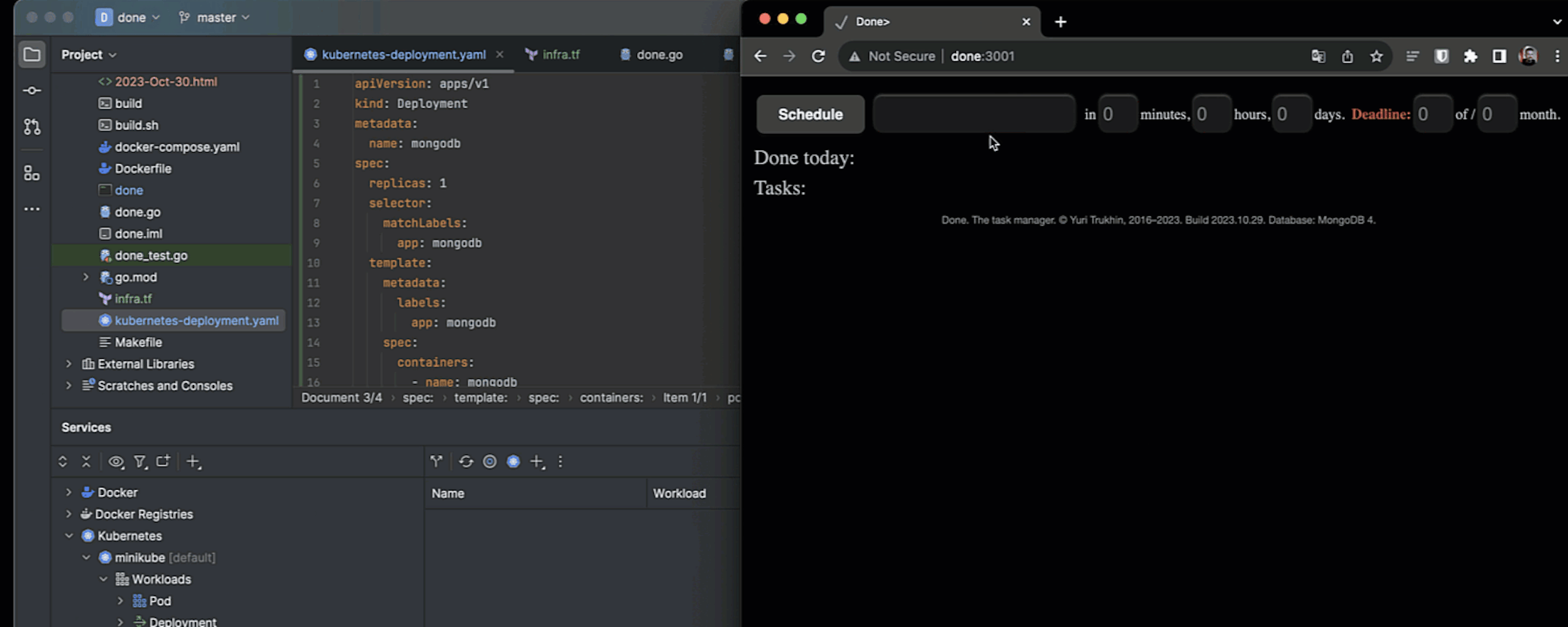The height and width of the screenshot is (627, 1568).
Task: Select Makefile in the Project tree
Action: coord(138,342)
